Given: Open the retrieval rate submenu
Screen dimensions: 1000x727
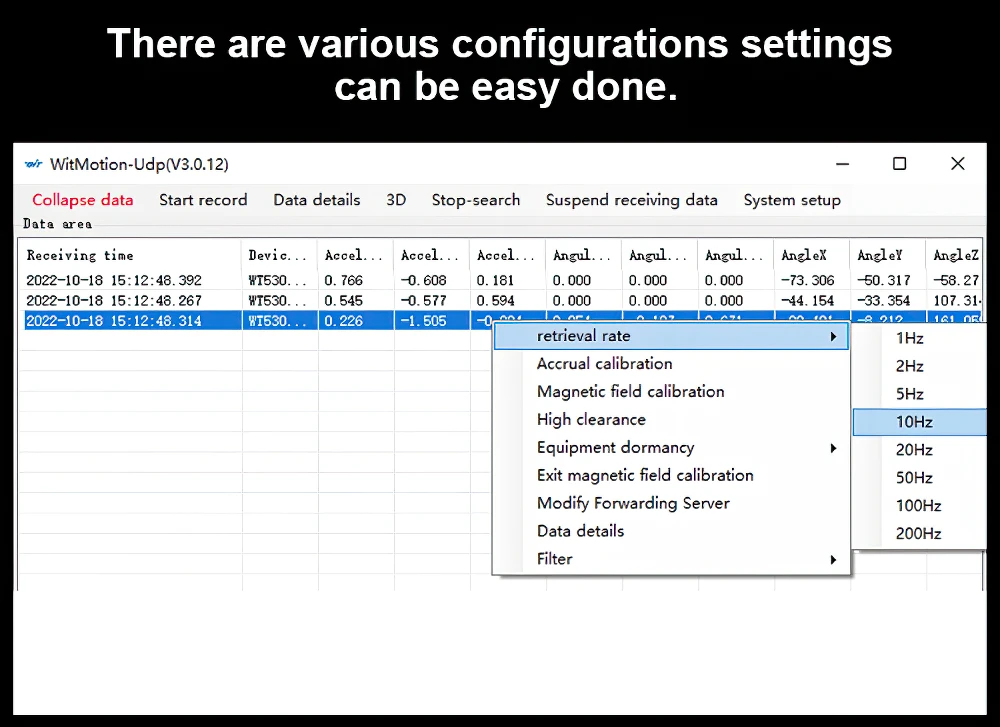Looking at the screenshot, I should [x=671, y=336].
